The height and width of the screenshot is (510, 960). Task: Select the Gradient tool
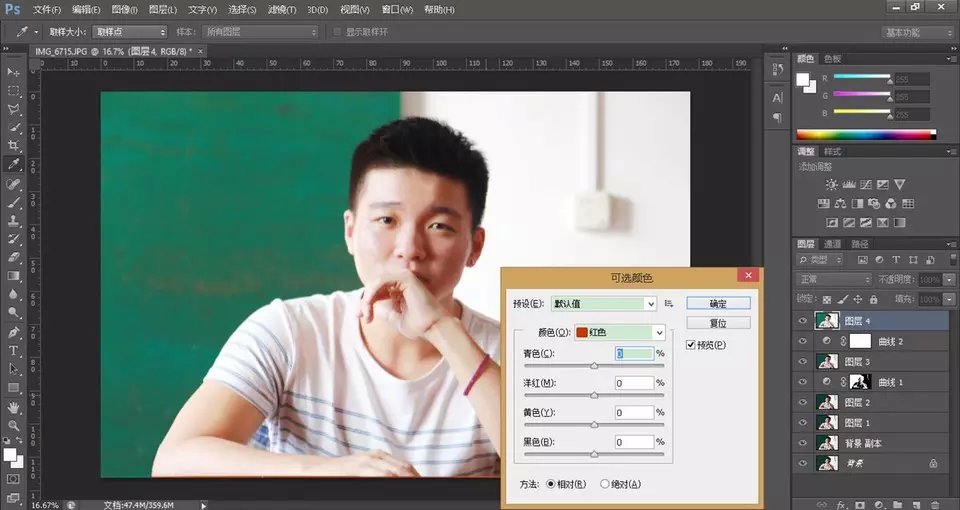[x=13, y=276]
